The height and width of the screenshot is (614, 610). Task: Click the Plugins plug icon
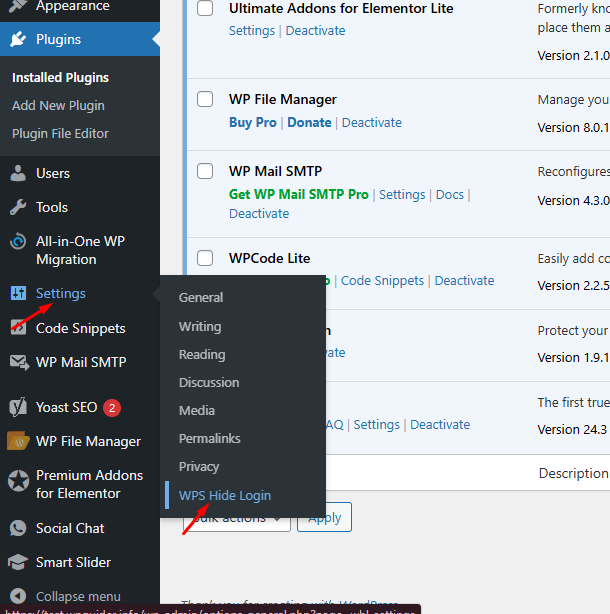(18, 39)
